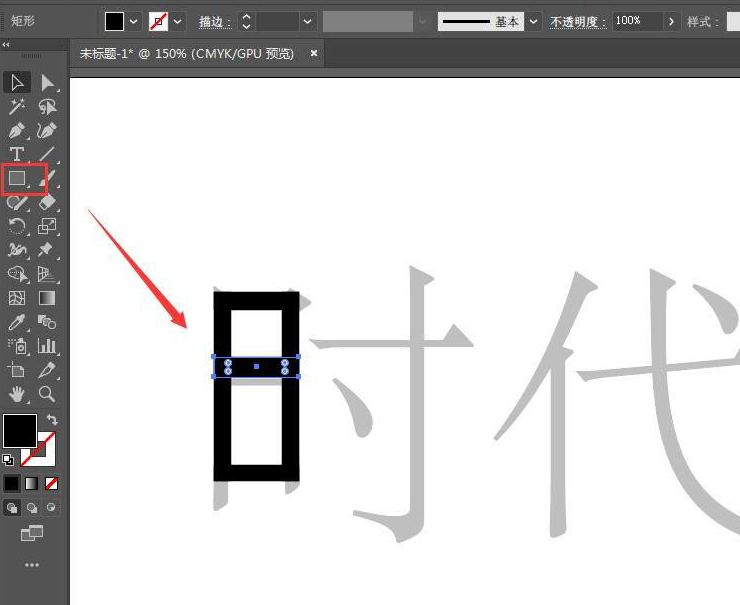Click the 样式 graphic style swatch
This screenshot has height=605, width=740.
pyautogui.click(x=733, y=22)
